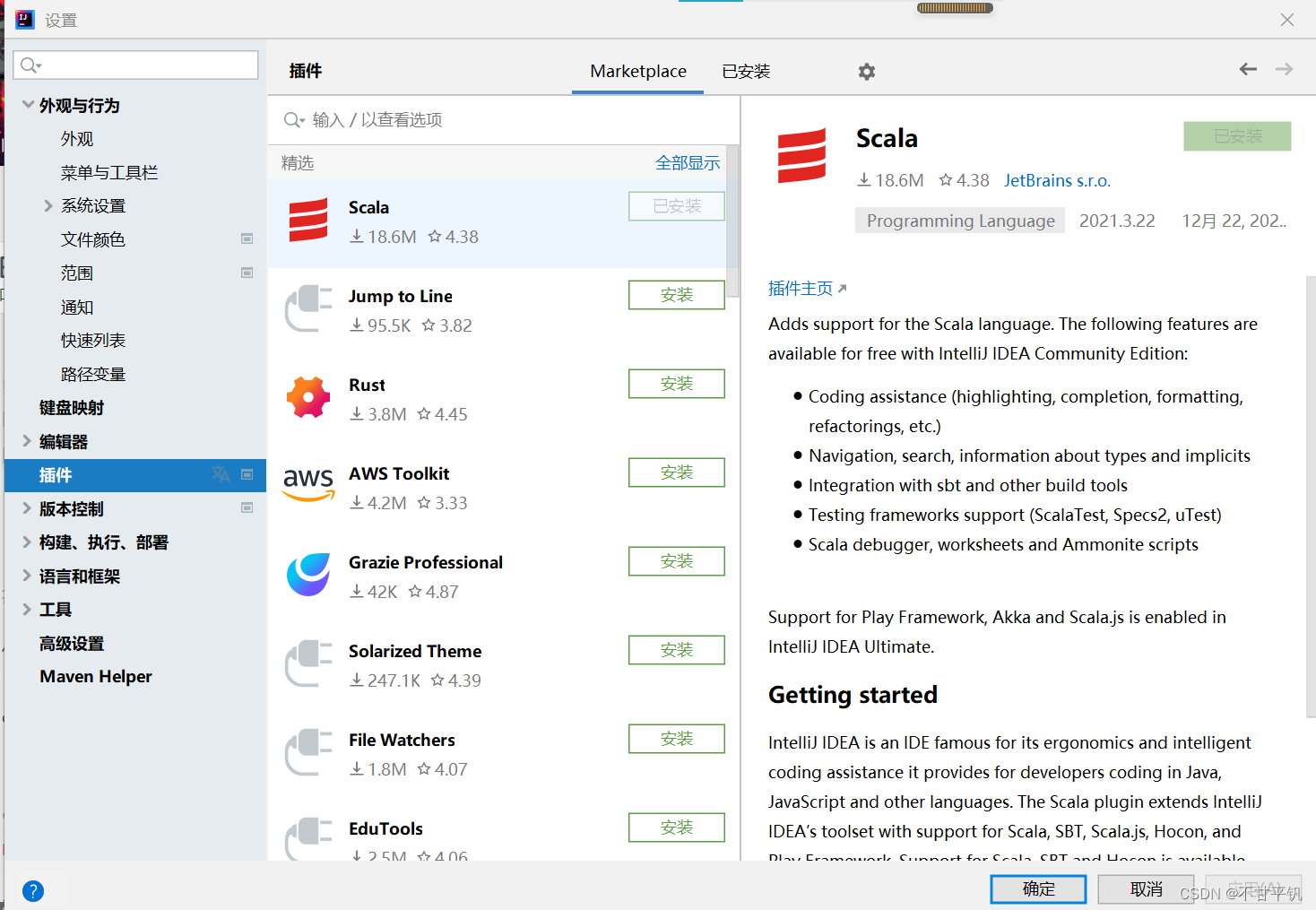Click the Programming Language tag
1316x910 pixels.
pos(960,221)
